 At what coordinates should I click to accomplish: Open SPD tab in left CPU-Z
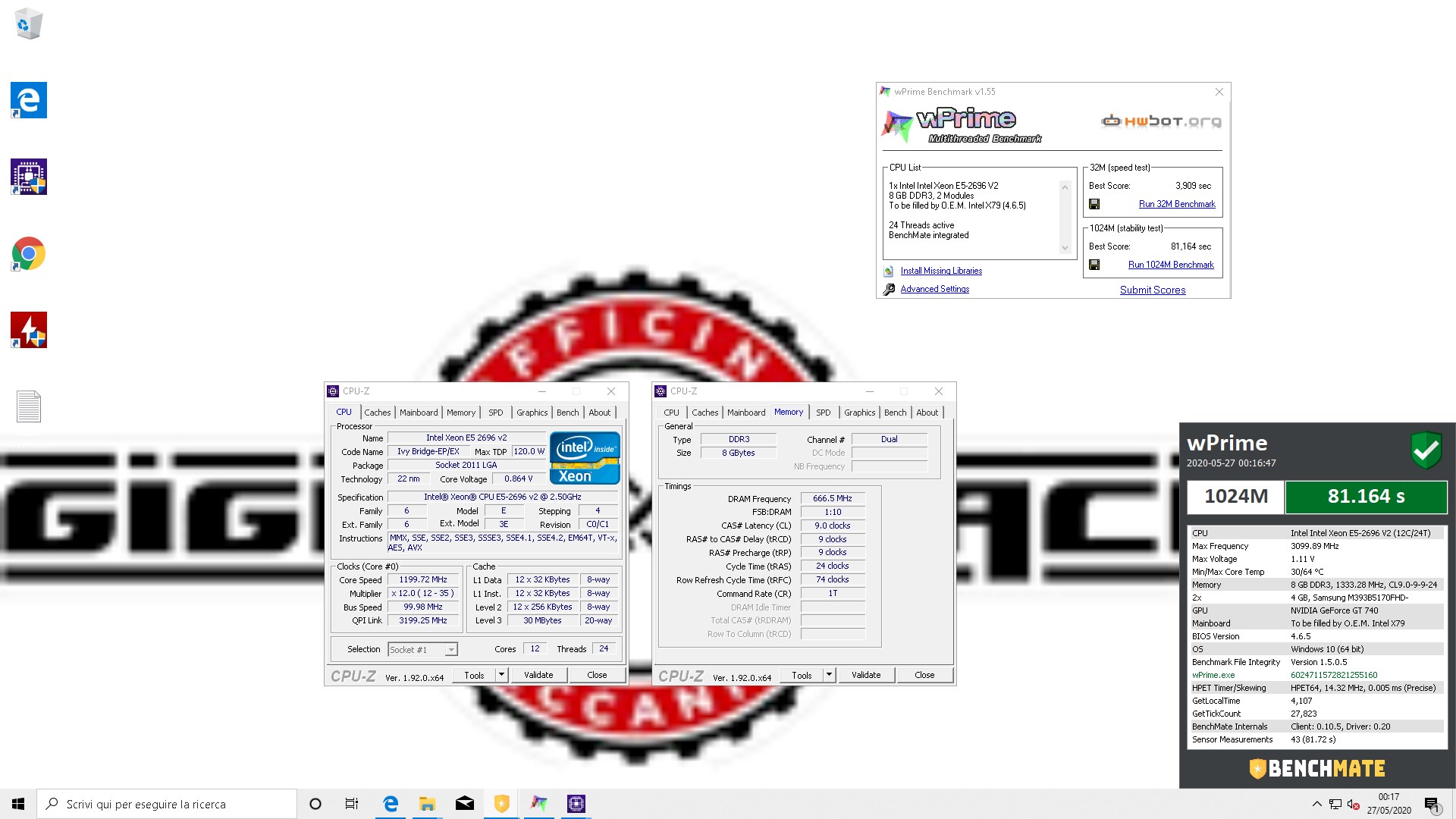[x=496, y=413]
